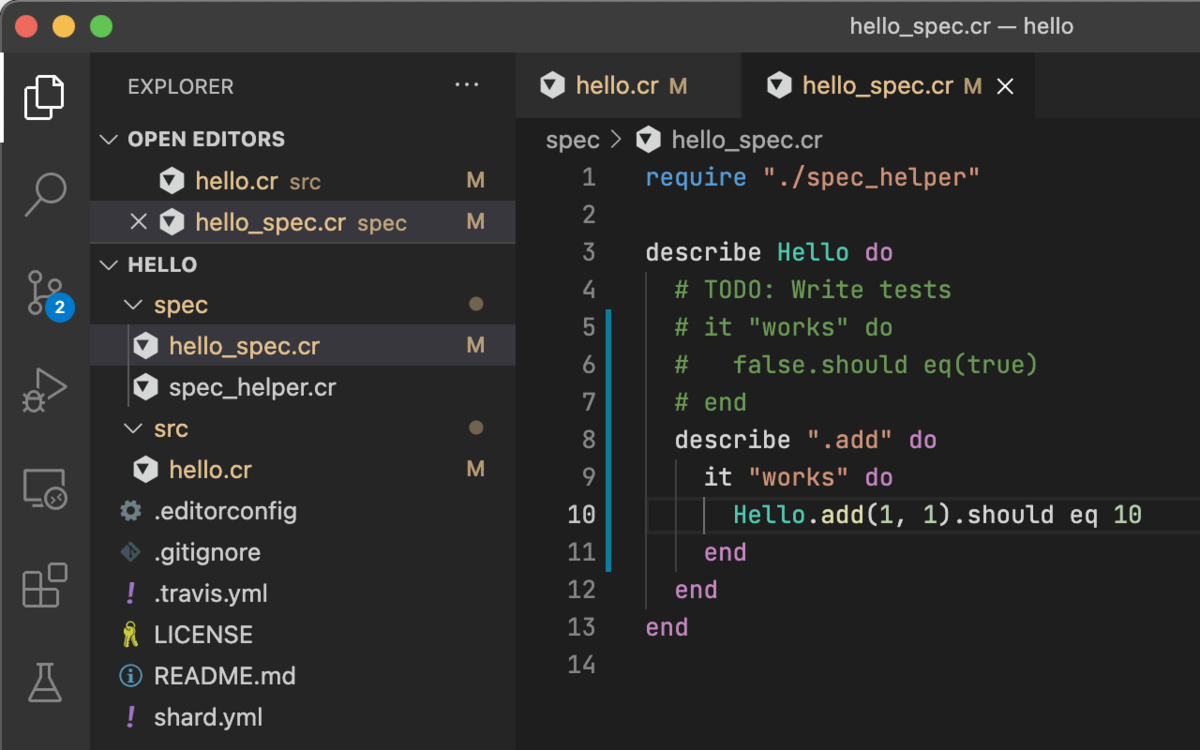Switch to the hello.cr tab

(x=629, y=86)
